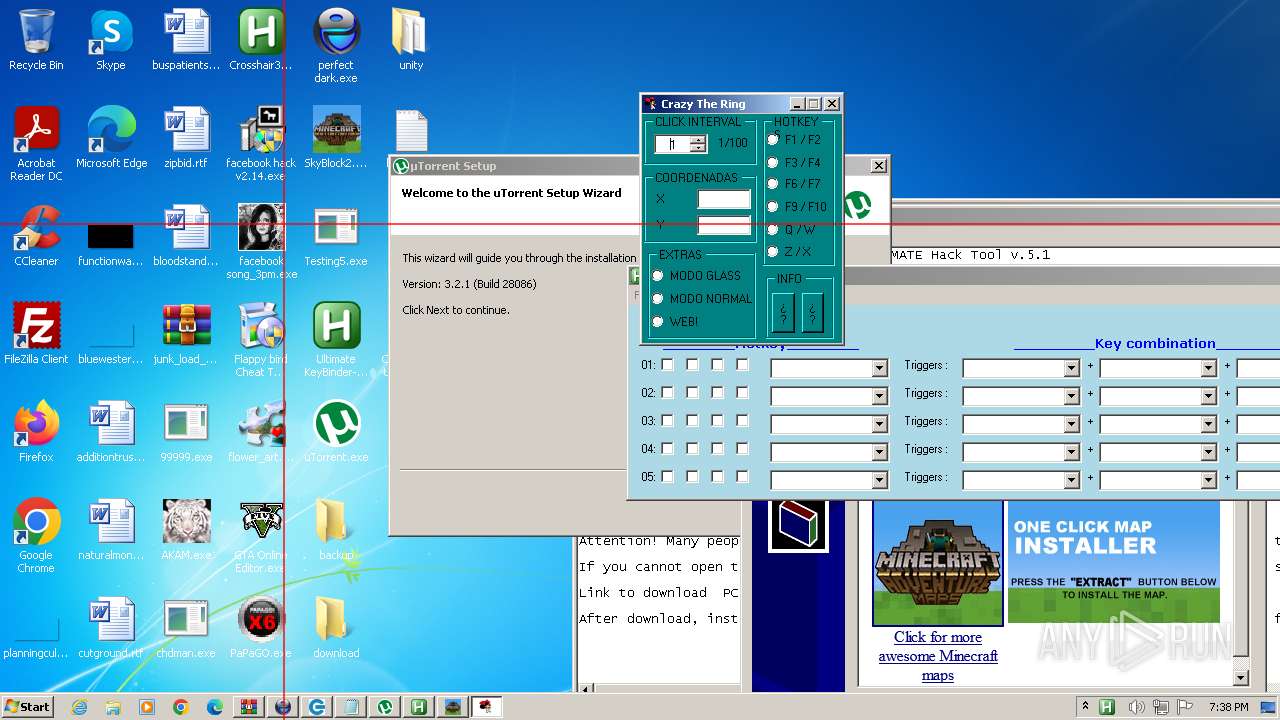Viewport: 1280px width, 720px height.
Task: Launch Skype from the desktop
Action: coord(110,41)
